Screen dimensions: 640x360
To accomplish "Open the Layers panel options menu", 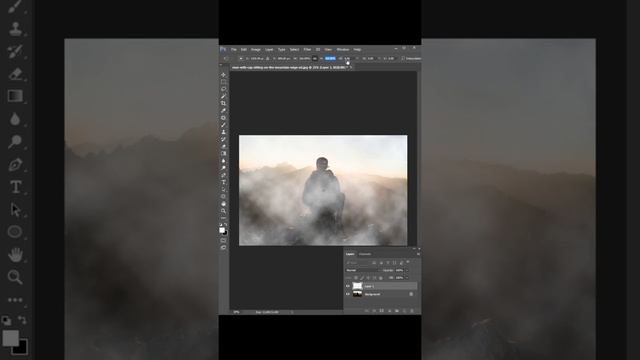I will pyautogui.click(x=418, y=254).
